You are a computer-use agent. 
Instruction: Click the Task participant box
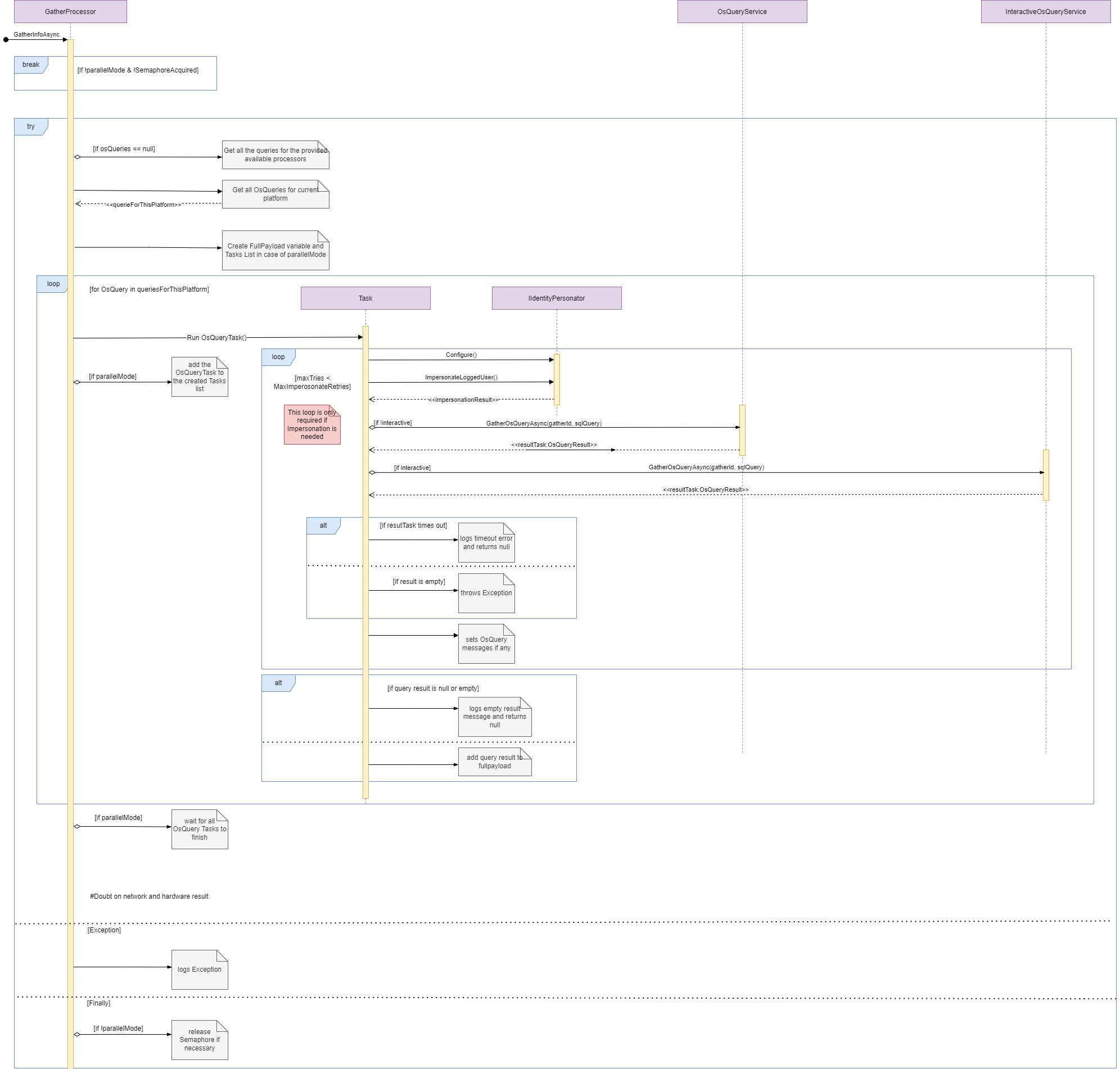pyautogui.click(x=365, y=298)
